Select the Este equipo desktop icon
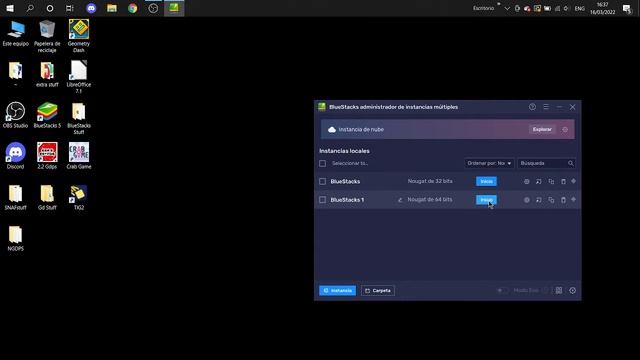640x360 pixels. [16, 33]
